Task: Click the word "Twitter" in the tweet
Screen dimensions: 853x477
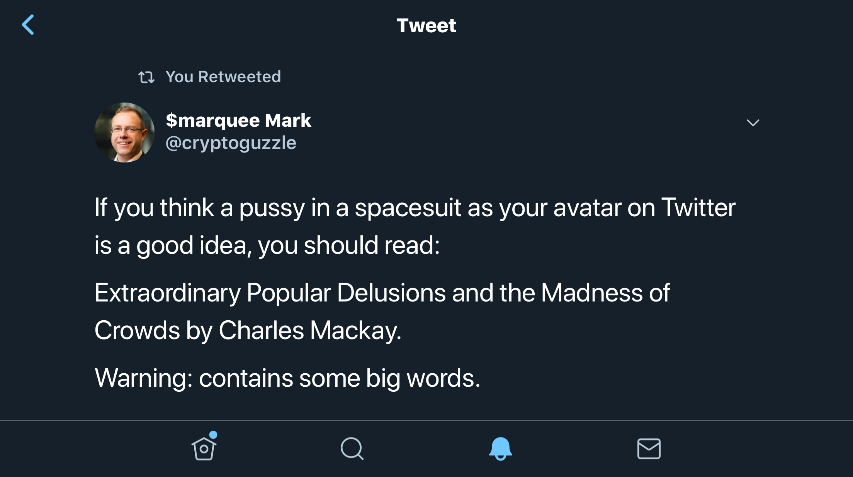Action: (698, 209)
